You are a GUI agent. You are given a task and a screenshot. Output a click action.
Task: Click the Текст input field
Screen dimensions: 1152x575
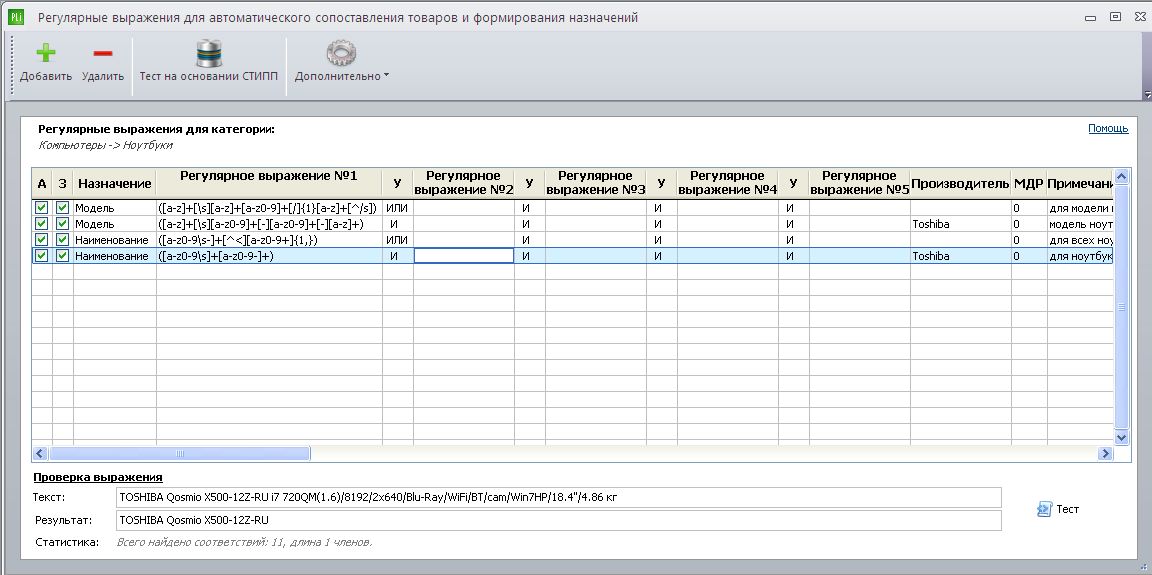tap(558, 497)
